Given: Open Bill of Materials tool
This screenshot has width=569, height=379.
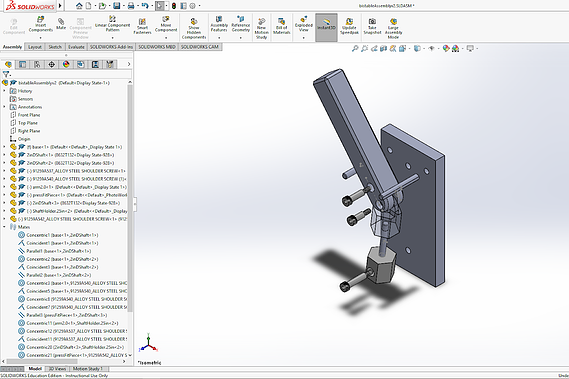Looking at the screenshot, I should pos(281,26).
